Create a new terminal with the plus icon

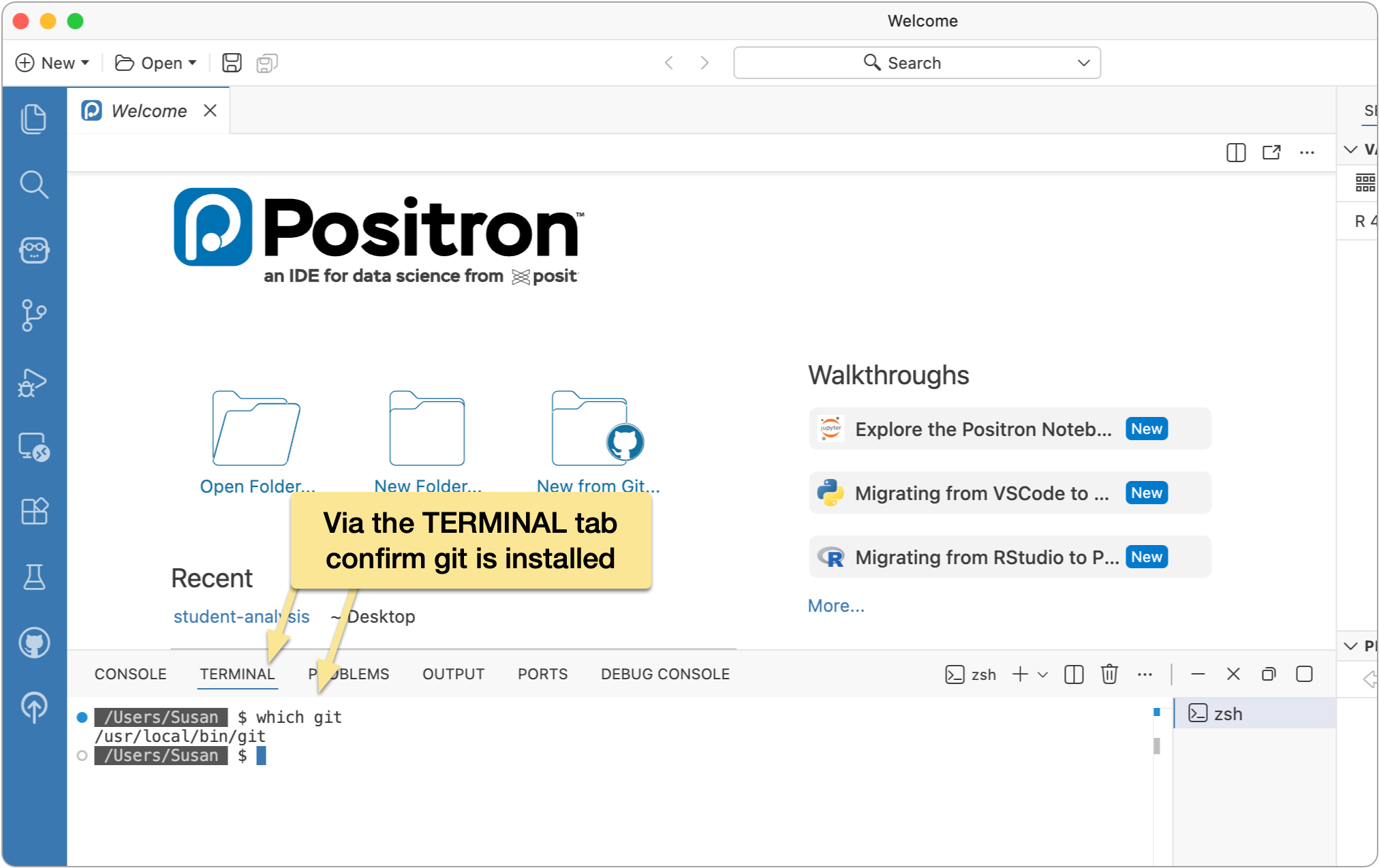[1019, 674]
